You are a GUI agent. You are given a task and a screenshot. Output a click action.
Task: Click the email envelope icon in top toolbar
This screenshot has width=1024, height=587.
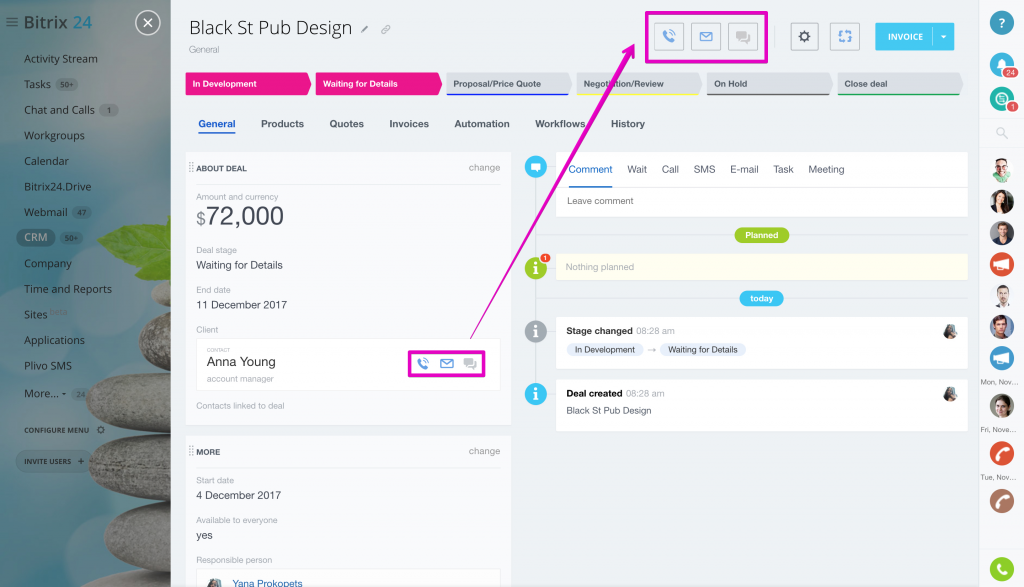click(x=706, y=37)
